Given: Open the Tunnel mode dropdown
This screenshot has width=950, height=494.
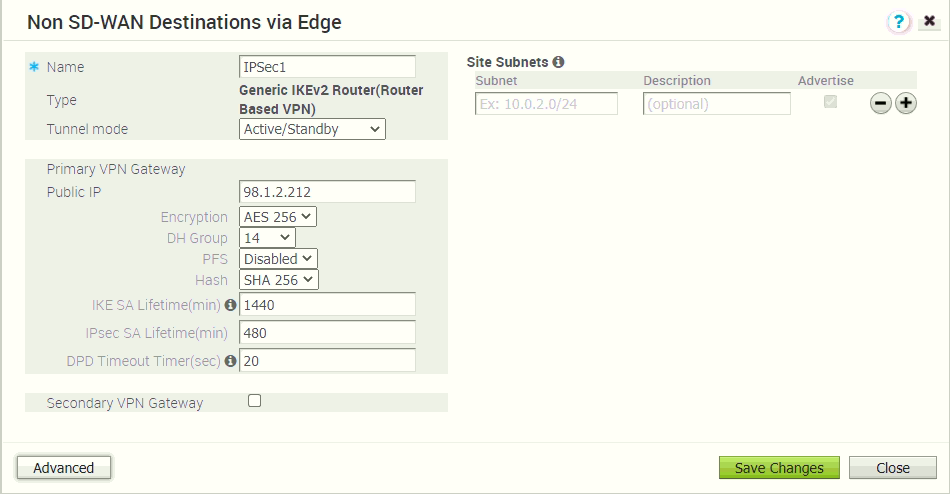Looking at the screenshot, I should pos(312,129).
